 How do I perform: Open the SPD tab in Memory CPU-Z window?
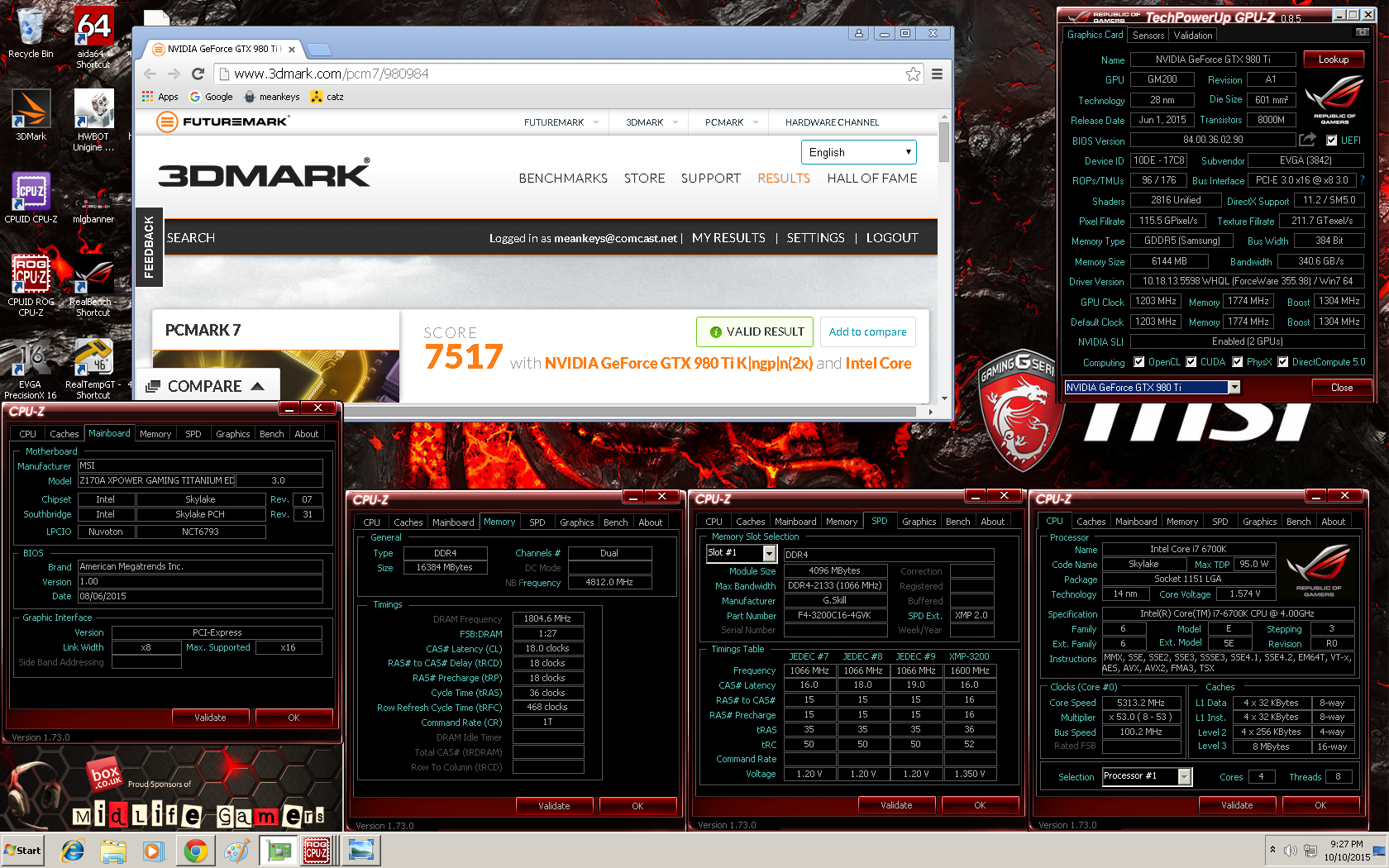pyautogui.click(x=537, y=522)
